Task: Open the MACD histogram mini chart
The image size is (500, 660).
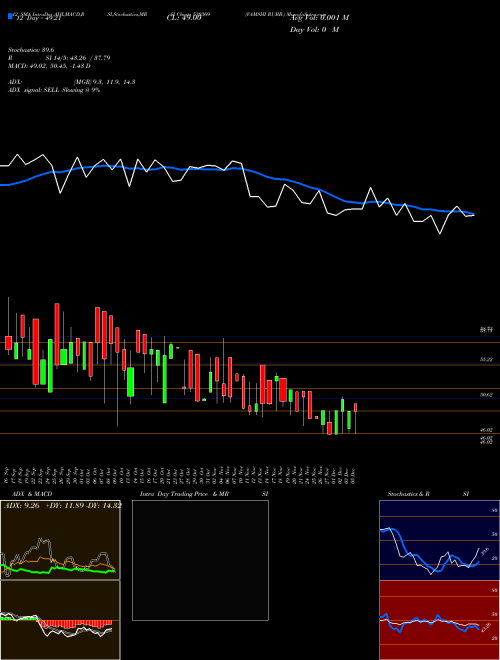Action: (x=60, y=620)
